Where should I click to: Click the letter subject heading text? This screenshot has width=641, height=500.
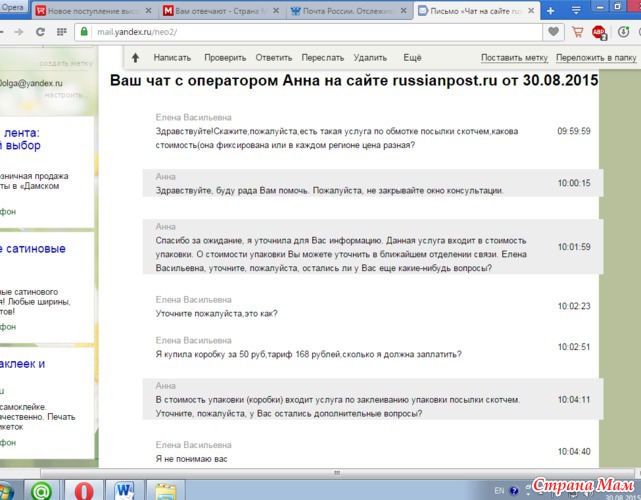[x=354, y=80]
